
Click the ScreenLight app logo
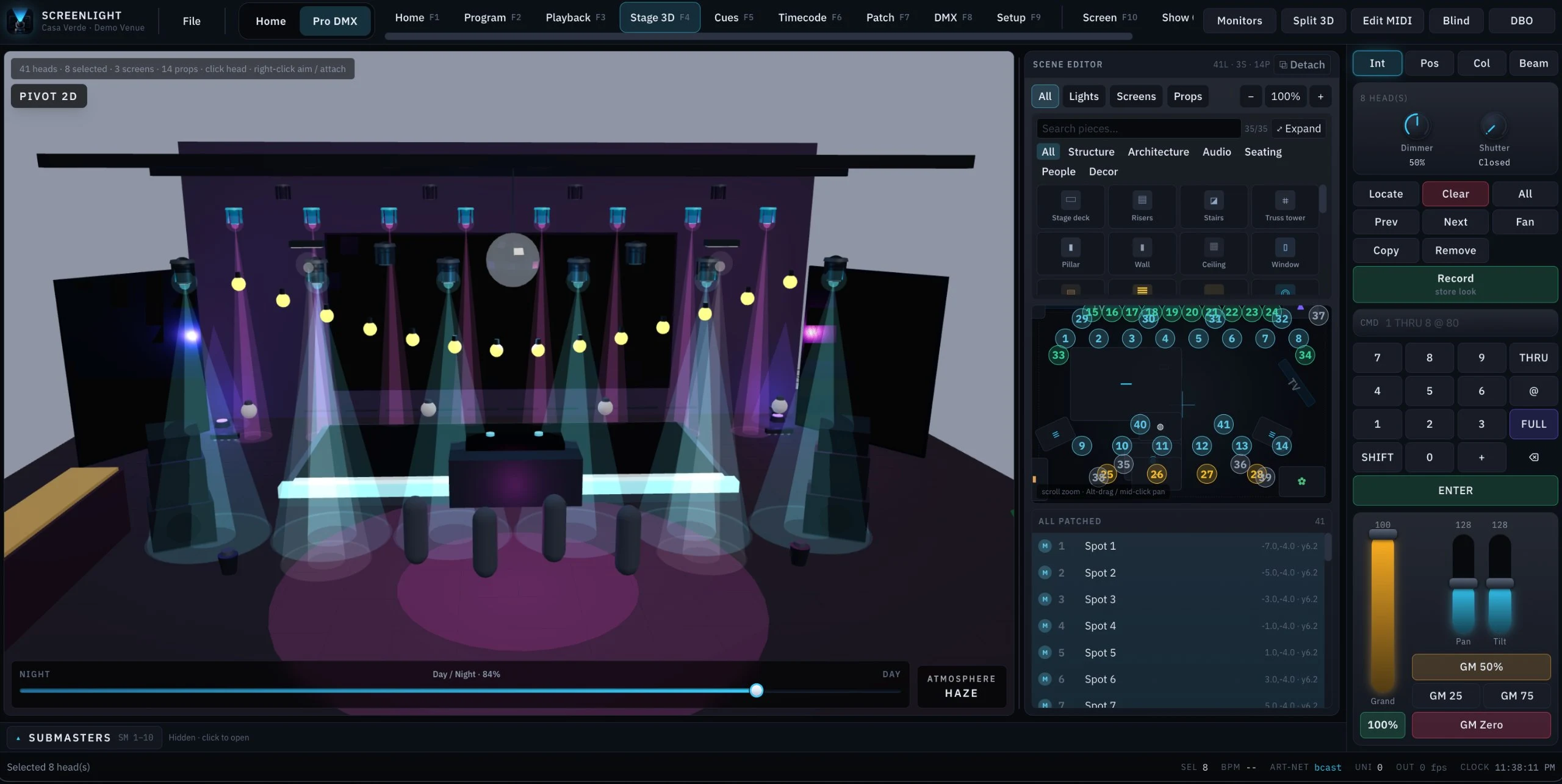click(20, 21)
